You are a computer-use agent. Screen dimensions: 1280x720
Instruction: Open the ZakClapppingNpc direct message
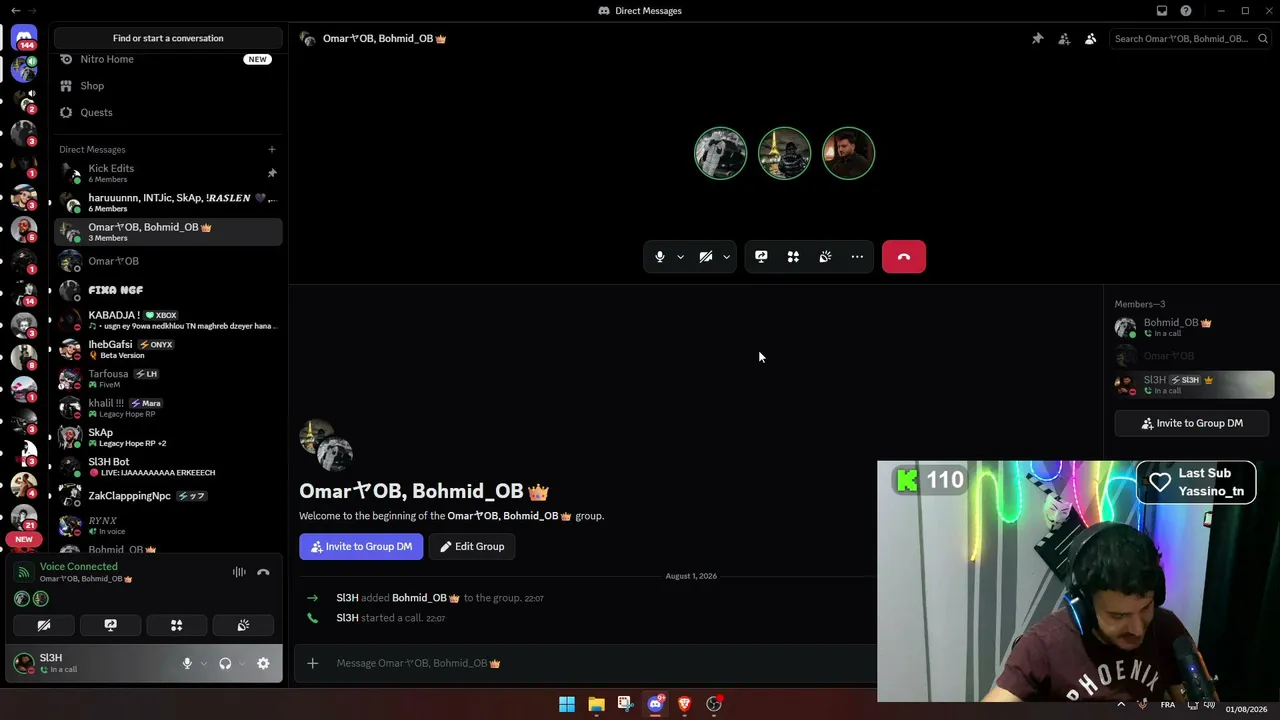pos(168,496)
